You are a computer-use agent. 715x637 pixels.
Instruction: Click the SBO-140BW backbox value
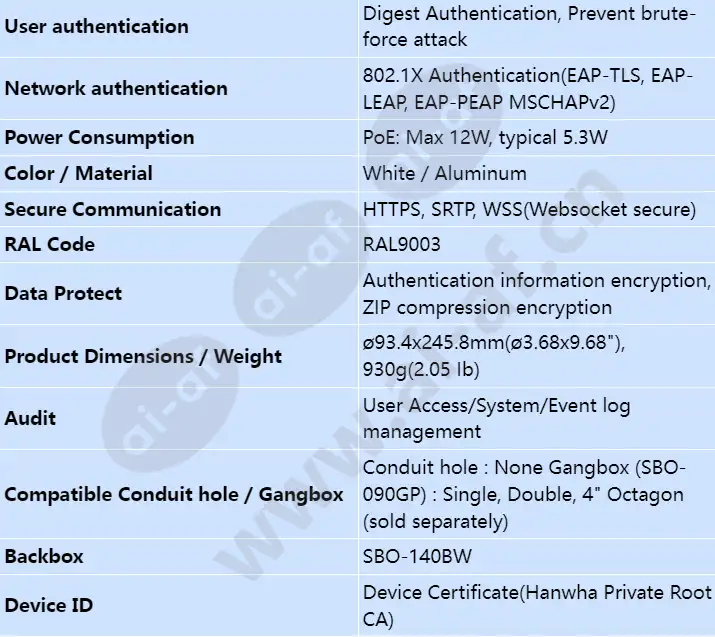pyautogui.click(x=417, y=556)
